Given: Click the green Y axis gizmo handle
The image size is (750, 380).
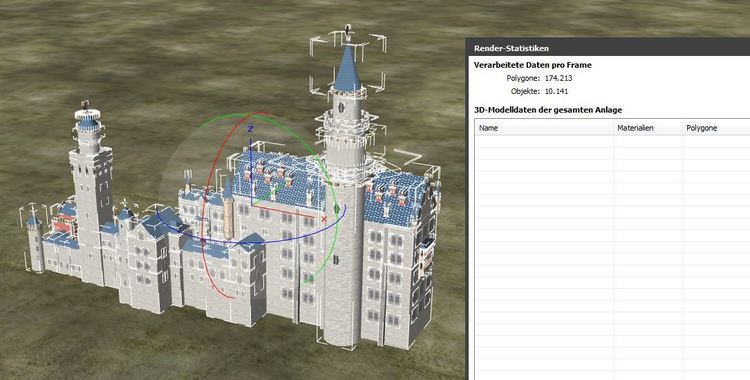Looking at the screenshot, I should point(336,208).
